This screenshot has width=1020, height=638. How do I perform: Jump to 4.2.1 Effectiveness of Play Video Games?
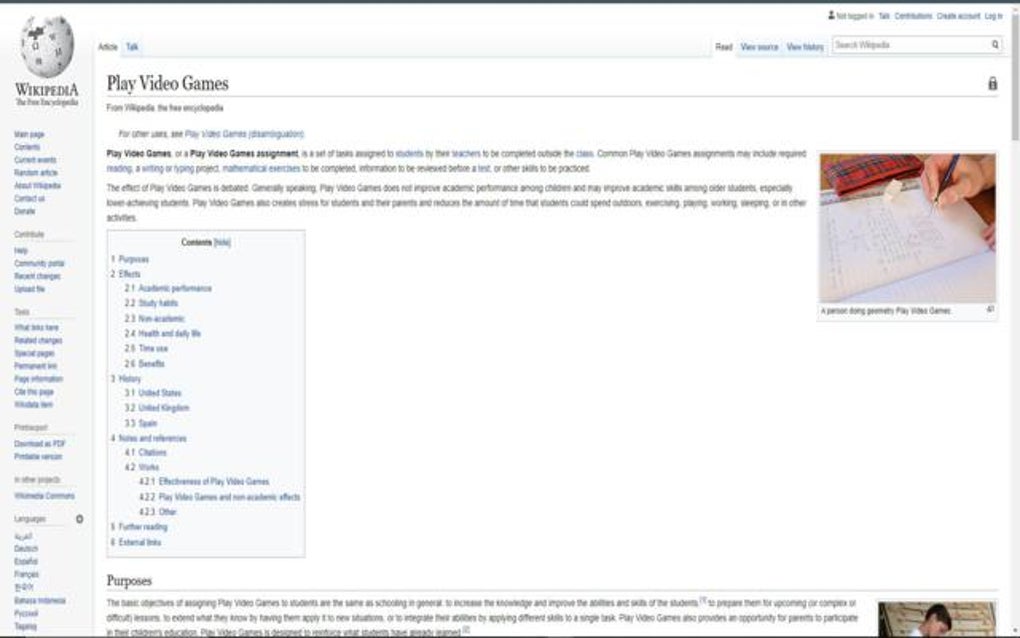pyautogui.click(x=204, y=482)
